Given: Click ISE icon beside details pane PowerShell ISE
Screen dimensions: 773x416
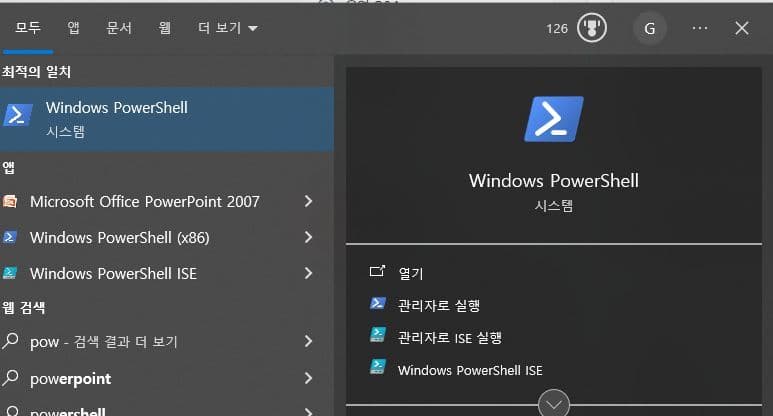Looking at the screenshot, I should pos(378,367).
